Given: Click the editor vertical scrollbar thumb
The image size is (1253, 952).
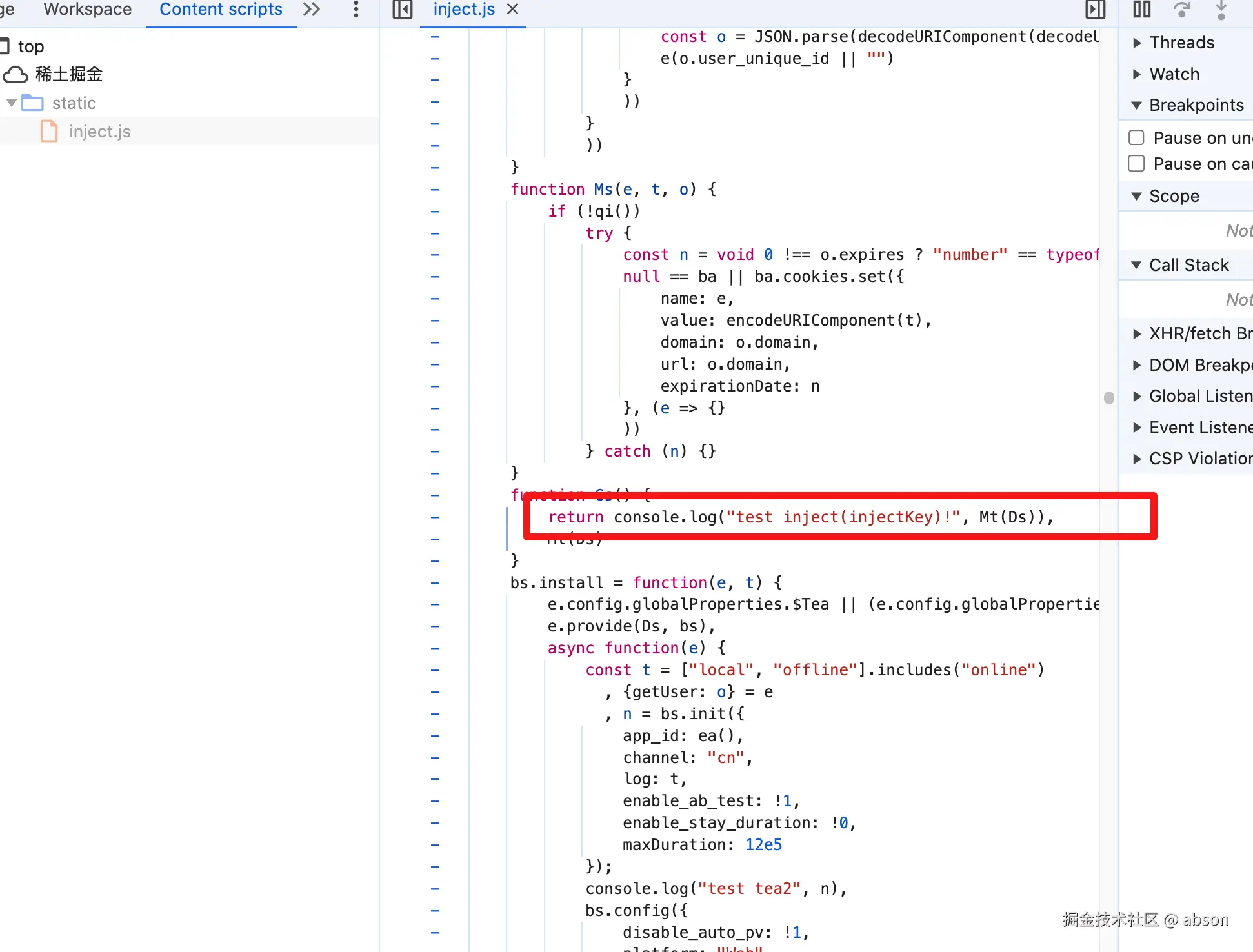Looking at the screenshot, I should coord(1108,397).
